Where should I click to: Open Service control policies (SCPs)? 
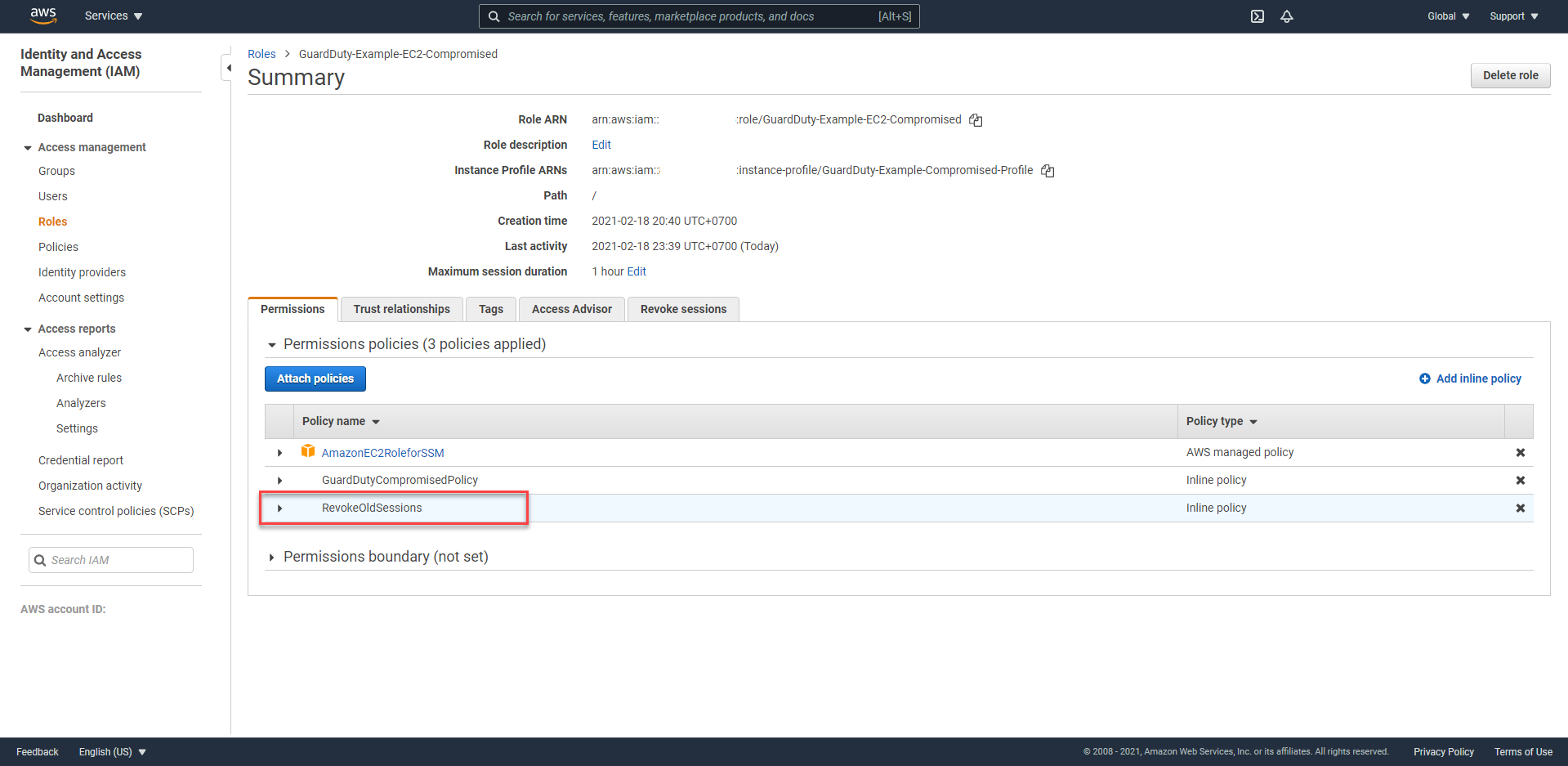coord(116,511)
